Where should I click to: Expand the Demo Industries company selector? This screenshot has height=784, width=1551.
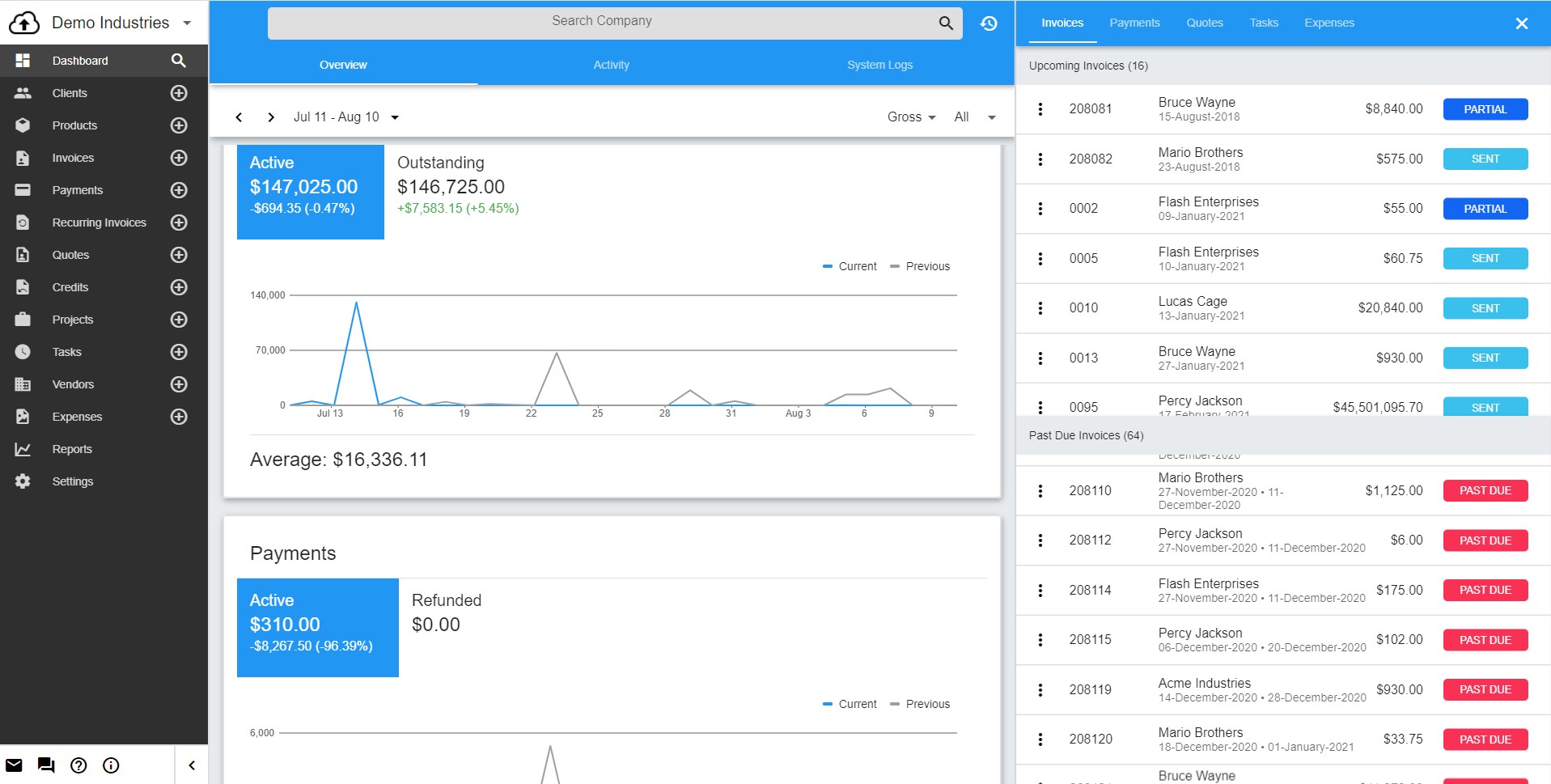(x=186, y=23)
